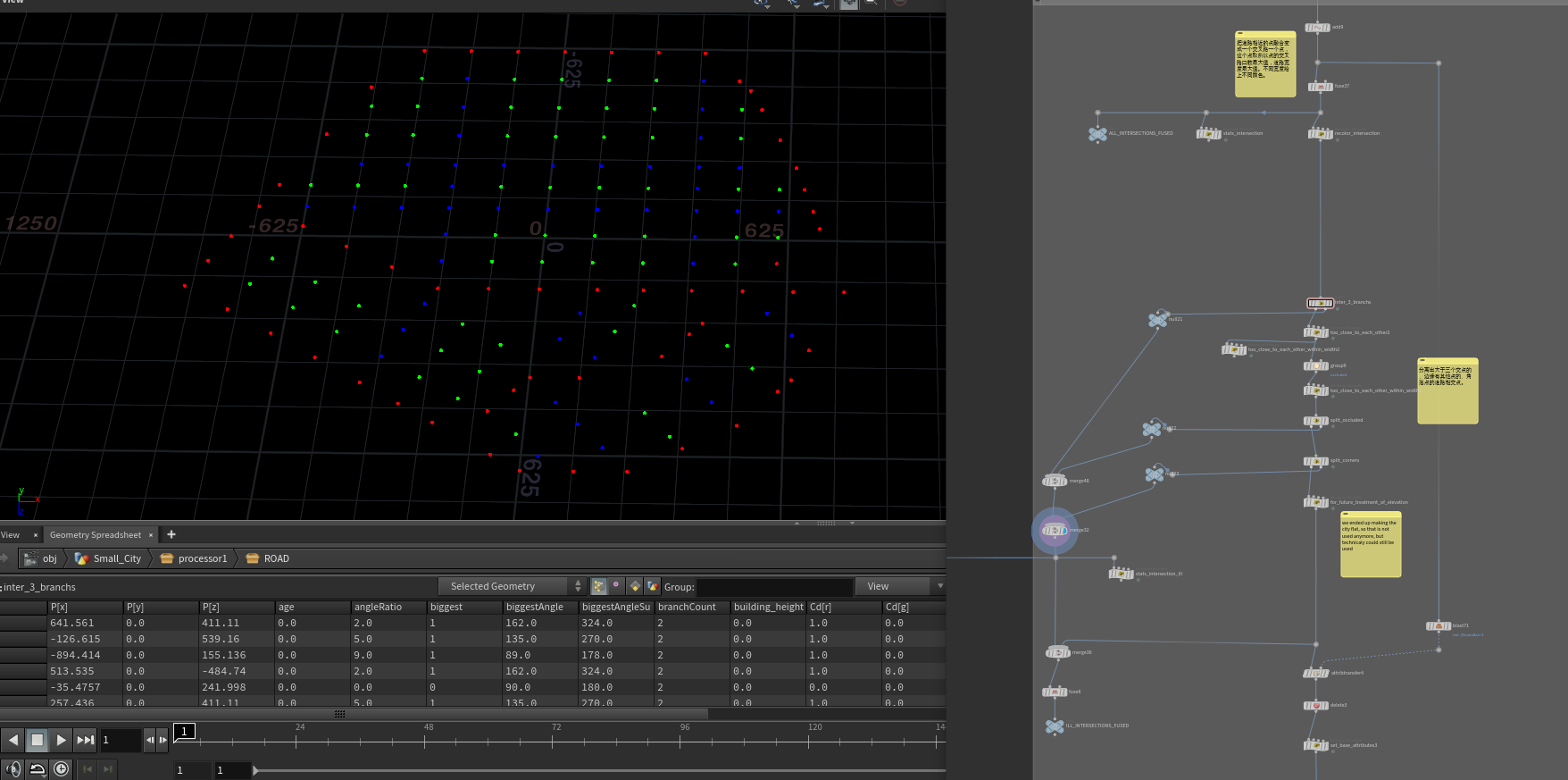Image resolution: width=1568 pixels, height=780 pixels.
Task: Click the Vertices attribute class icon
Action: (x=616, y=586)
